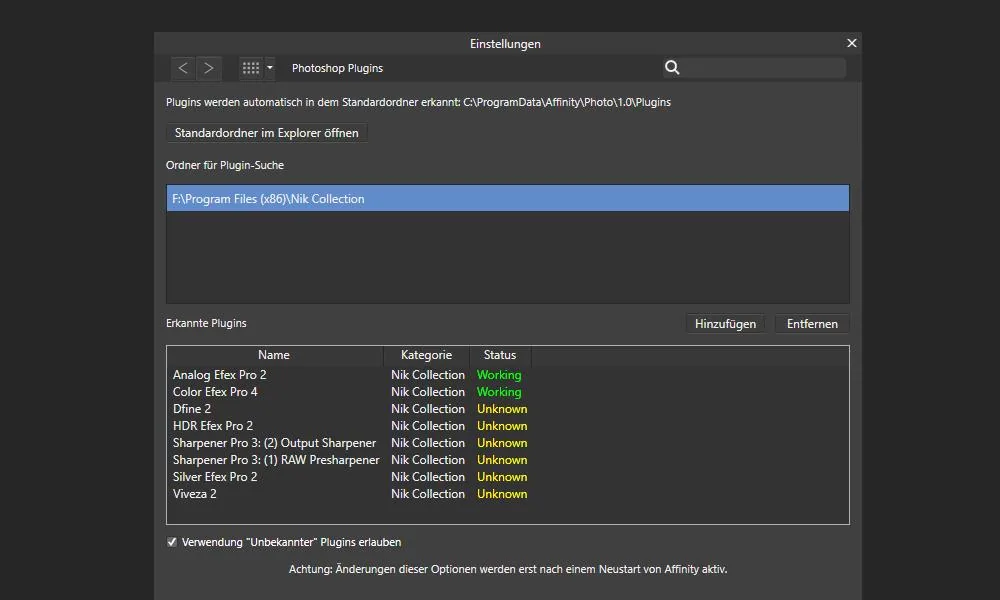Select Sharpener Pro 3: (1) RAW Presharpener
The height and width of the screenshot is (600, 1000).
coord(508,460)
